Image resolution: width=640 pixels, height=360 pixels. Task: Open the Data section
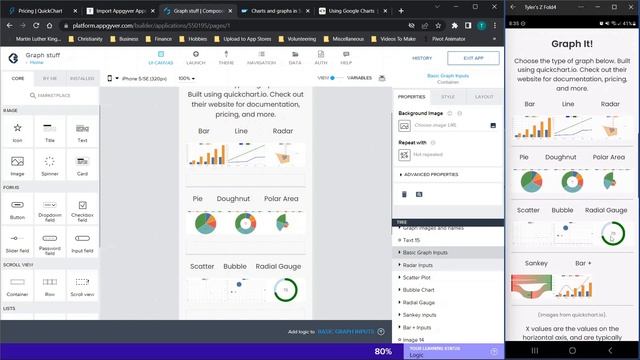(295, 58)
